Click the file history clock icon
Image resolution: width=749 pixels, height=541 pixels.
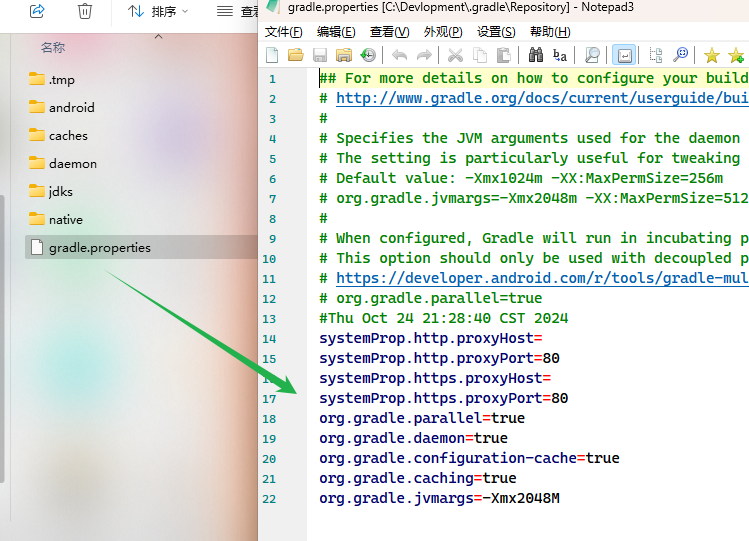coord(368,55)
